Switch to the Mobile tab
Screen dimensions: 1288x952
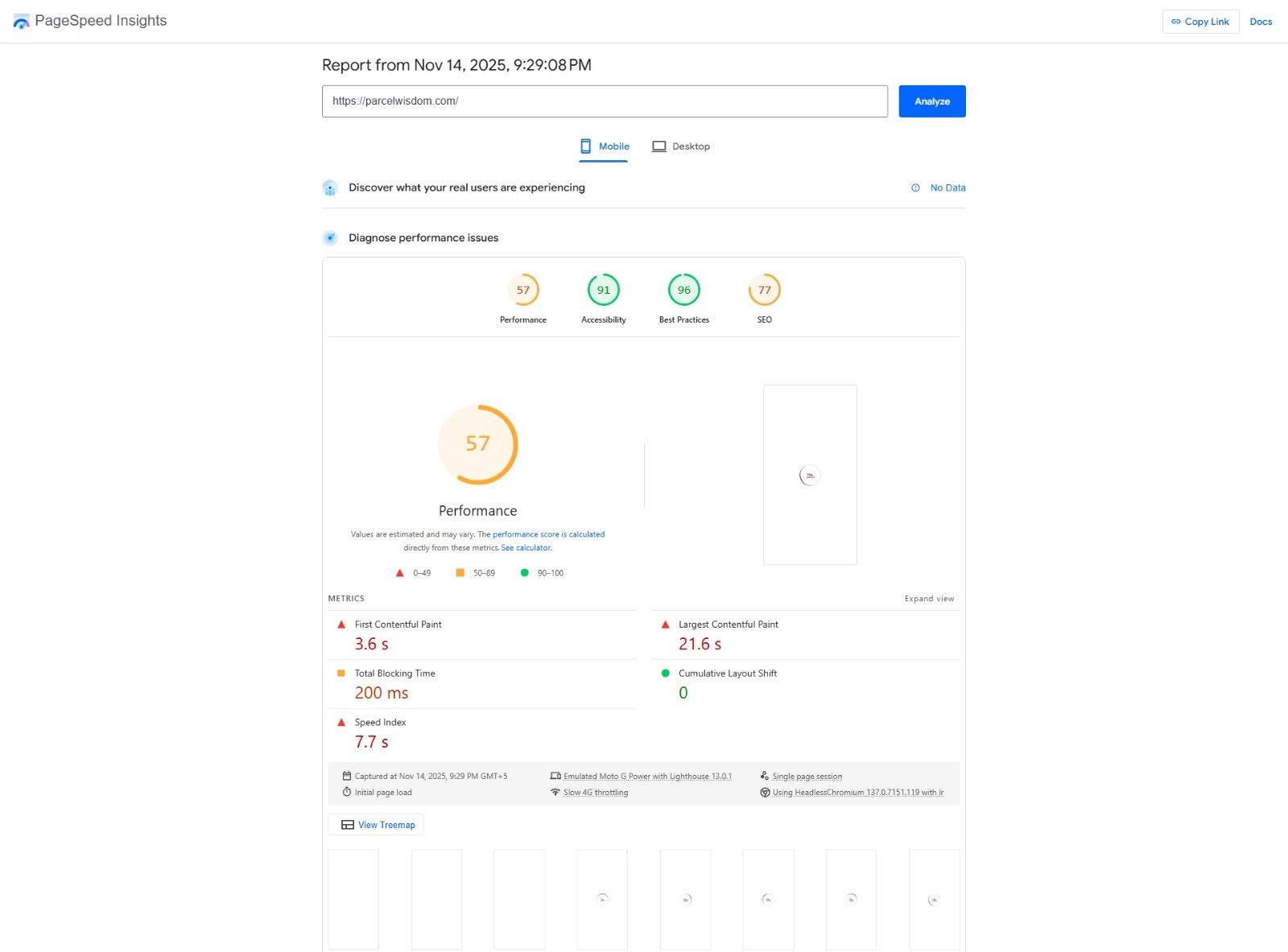[x=604, y=146]
